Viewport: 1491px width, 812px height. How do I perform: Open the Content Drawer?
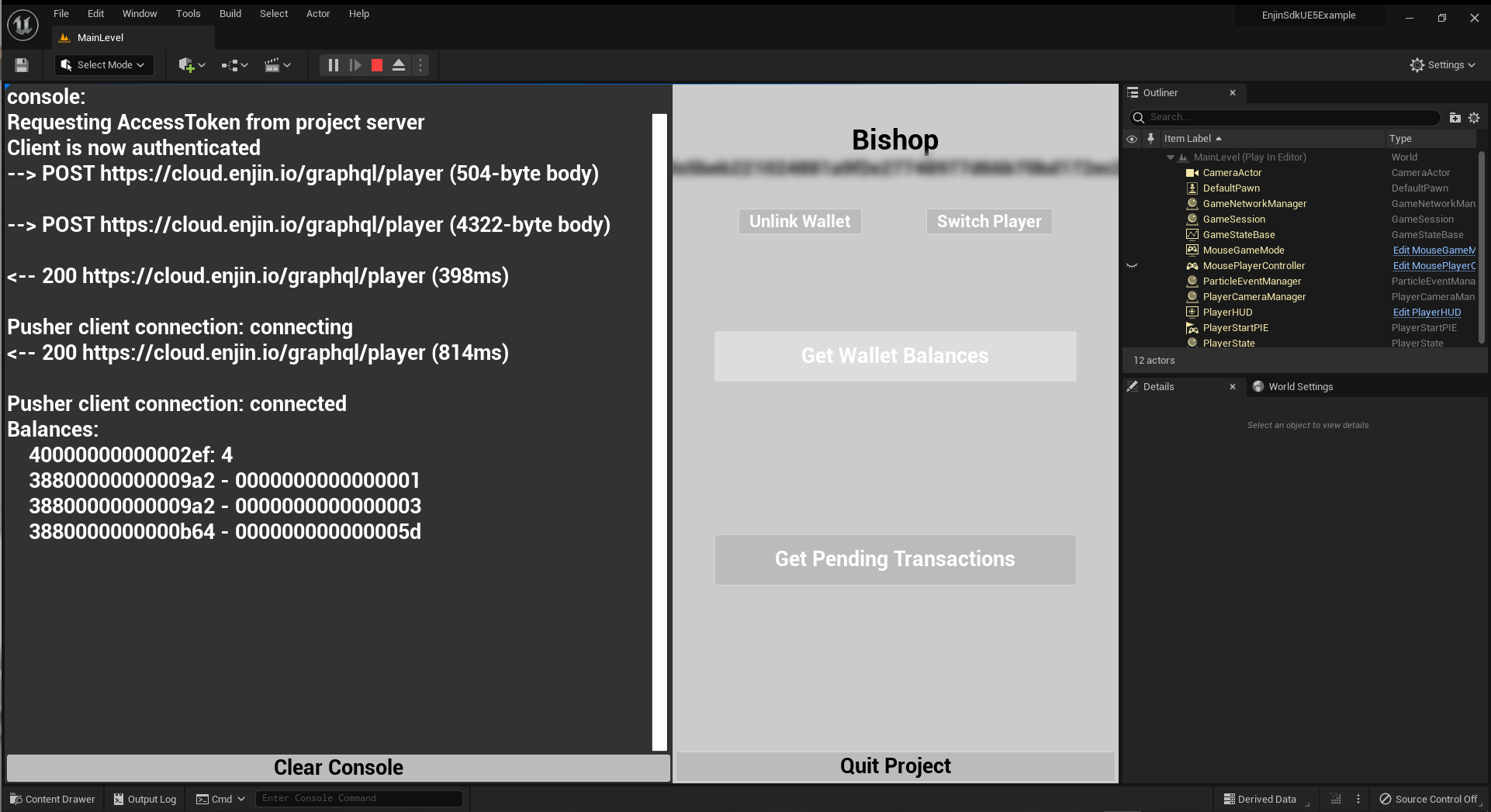pyautogui.click(x=52, y=799)
